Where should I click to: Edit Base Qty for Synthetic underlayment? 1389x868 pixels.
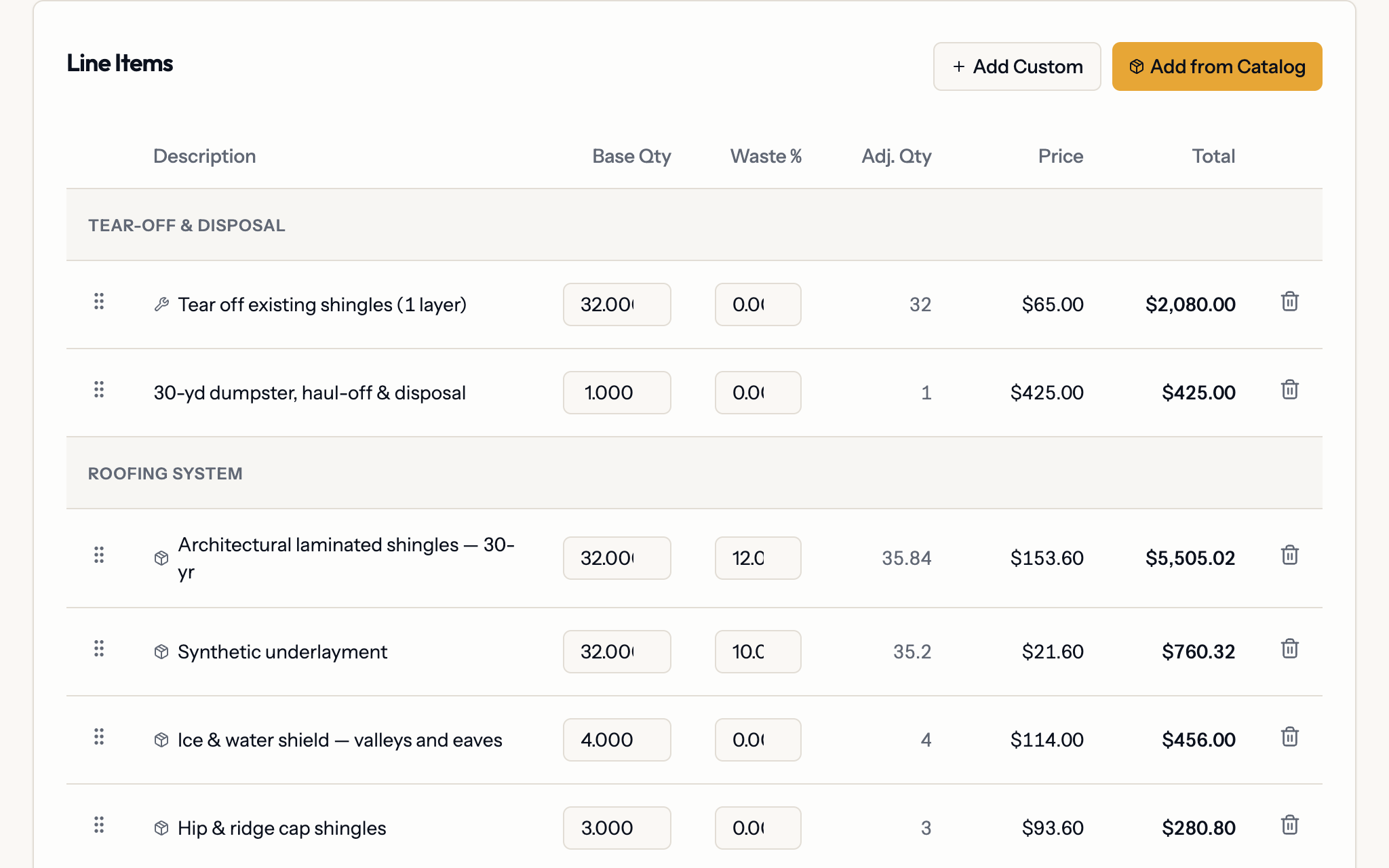[617, 652]
